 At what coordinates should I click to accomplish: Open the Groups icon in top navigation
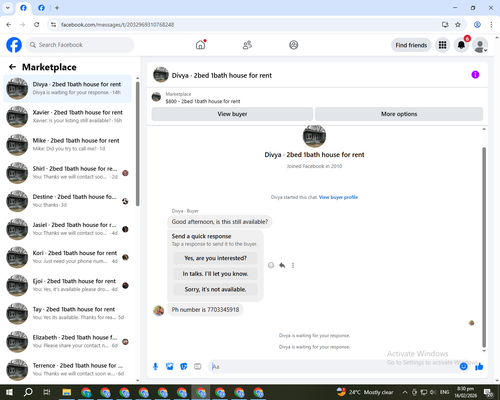pyautogui.click(x=294, y=45)
